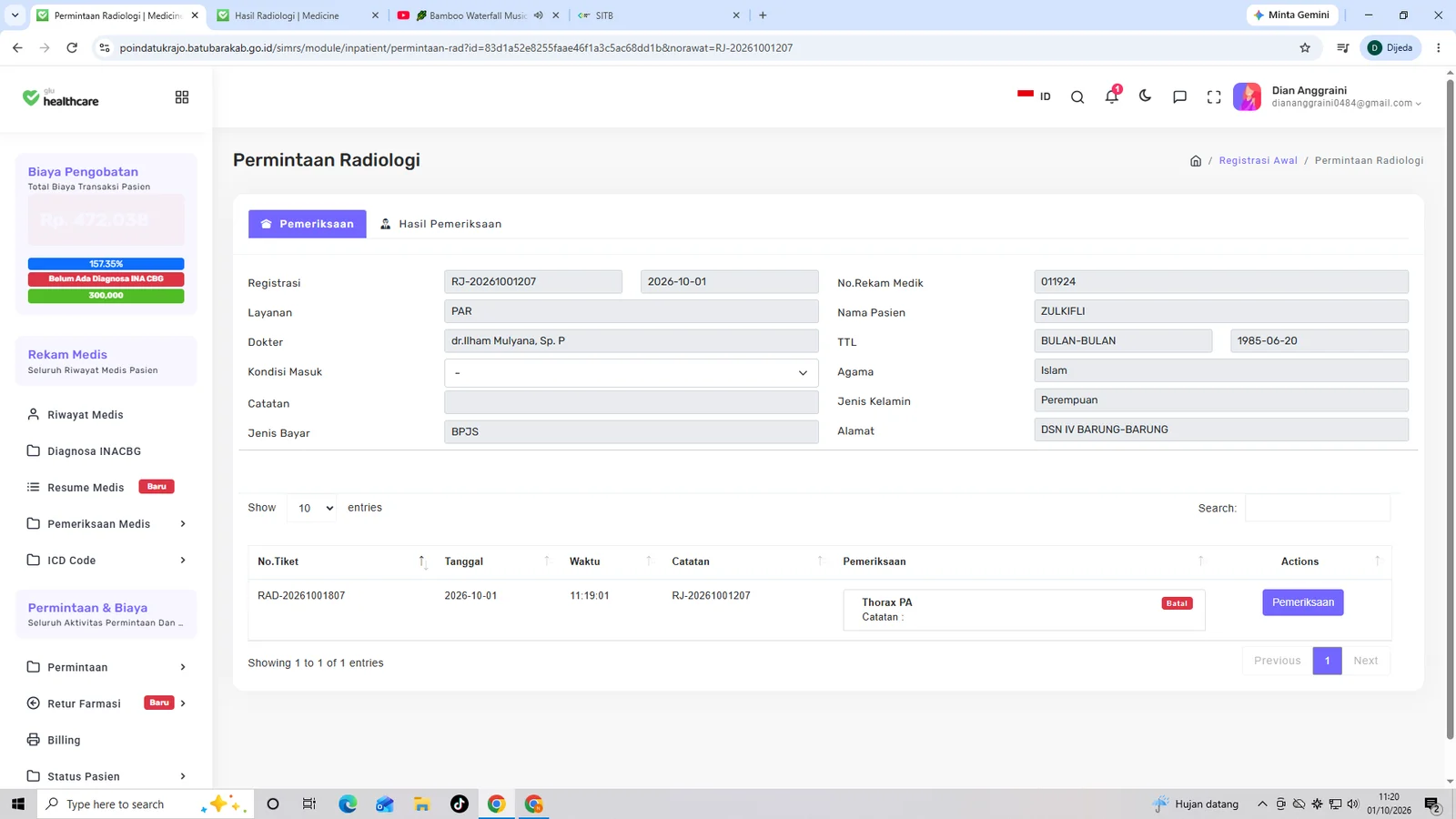The height and width of the screenshot is (819, 1456).
Task: Sort the table by Tanggal column
Action: click(x=498, y=561)
